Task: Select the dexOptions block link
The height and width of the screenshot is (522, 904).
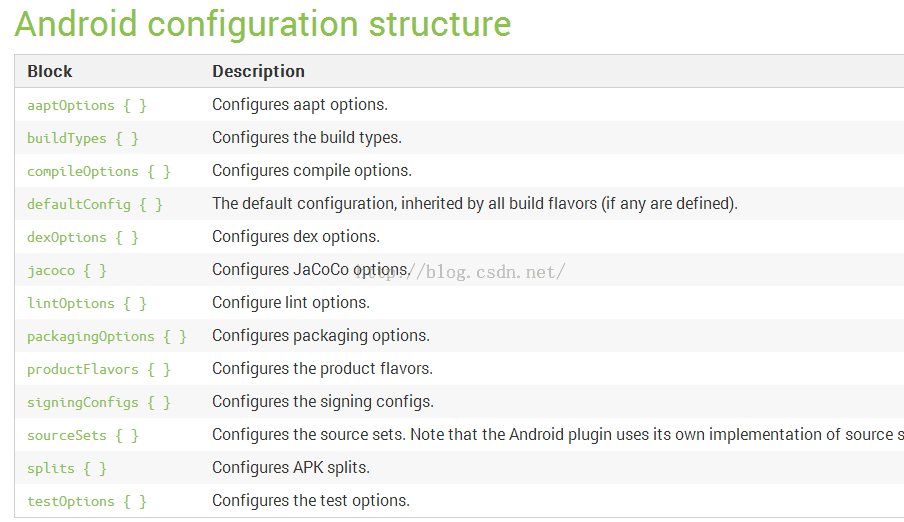Action: (82, 237)
